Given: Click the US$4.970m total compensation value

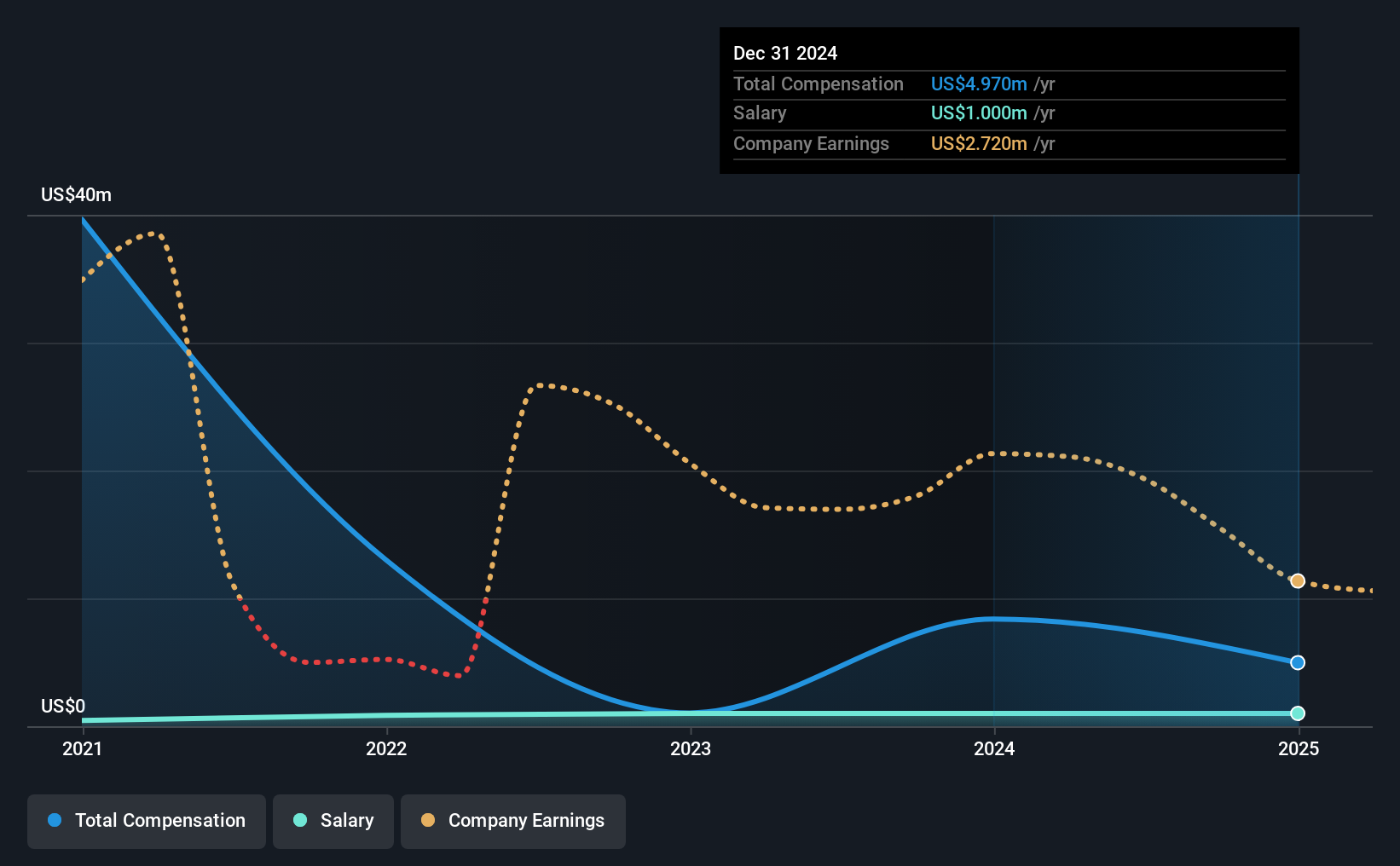Looking at the screenshot, I should (979, 84).
